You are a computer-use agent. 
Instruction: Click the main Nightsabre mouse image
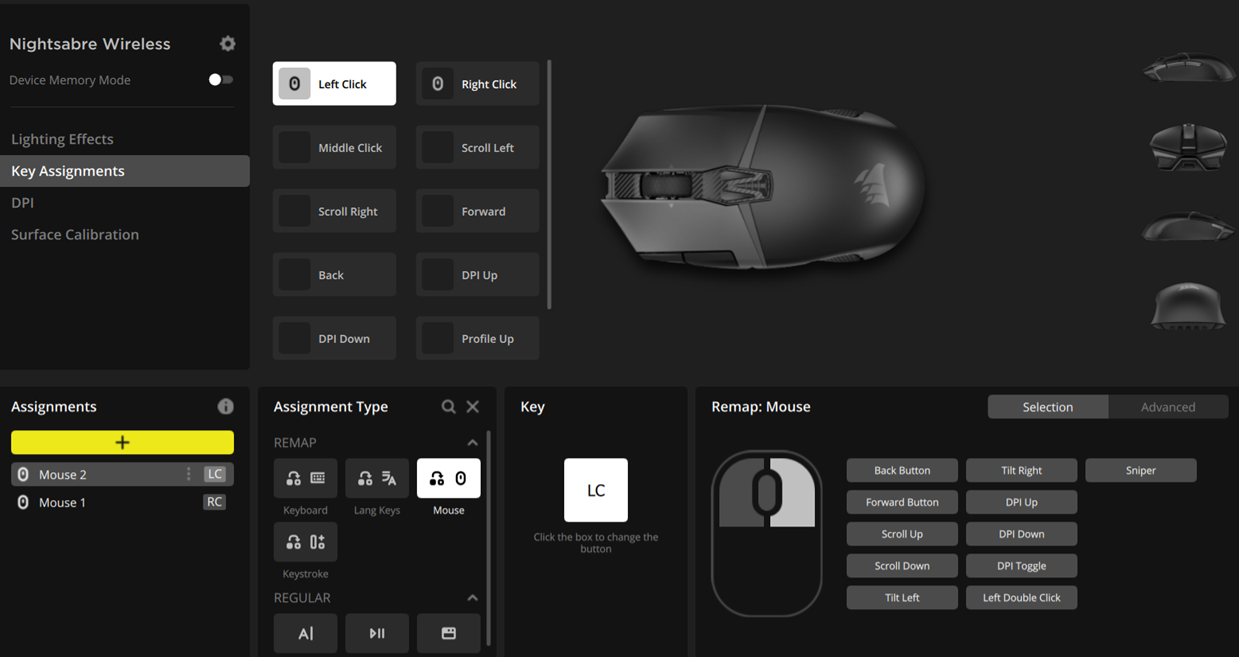(762, 187)
